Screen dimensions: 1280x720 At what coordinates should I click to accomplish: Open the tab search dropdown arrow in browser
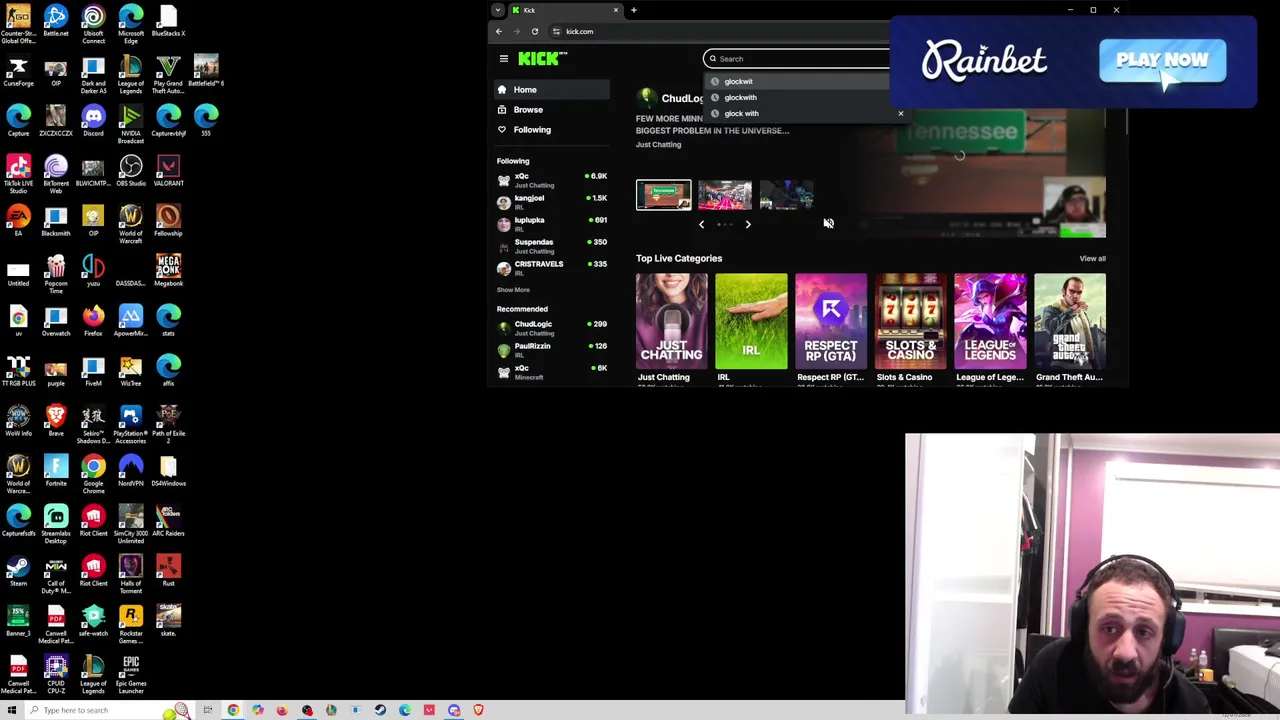[498, 10]
